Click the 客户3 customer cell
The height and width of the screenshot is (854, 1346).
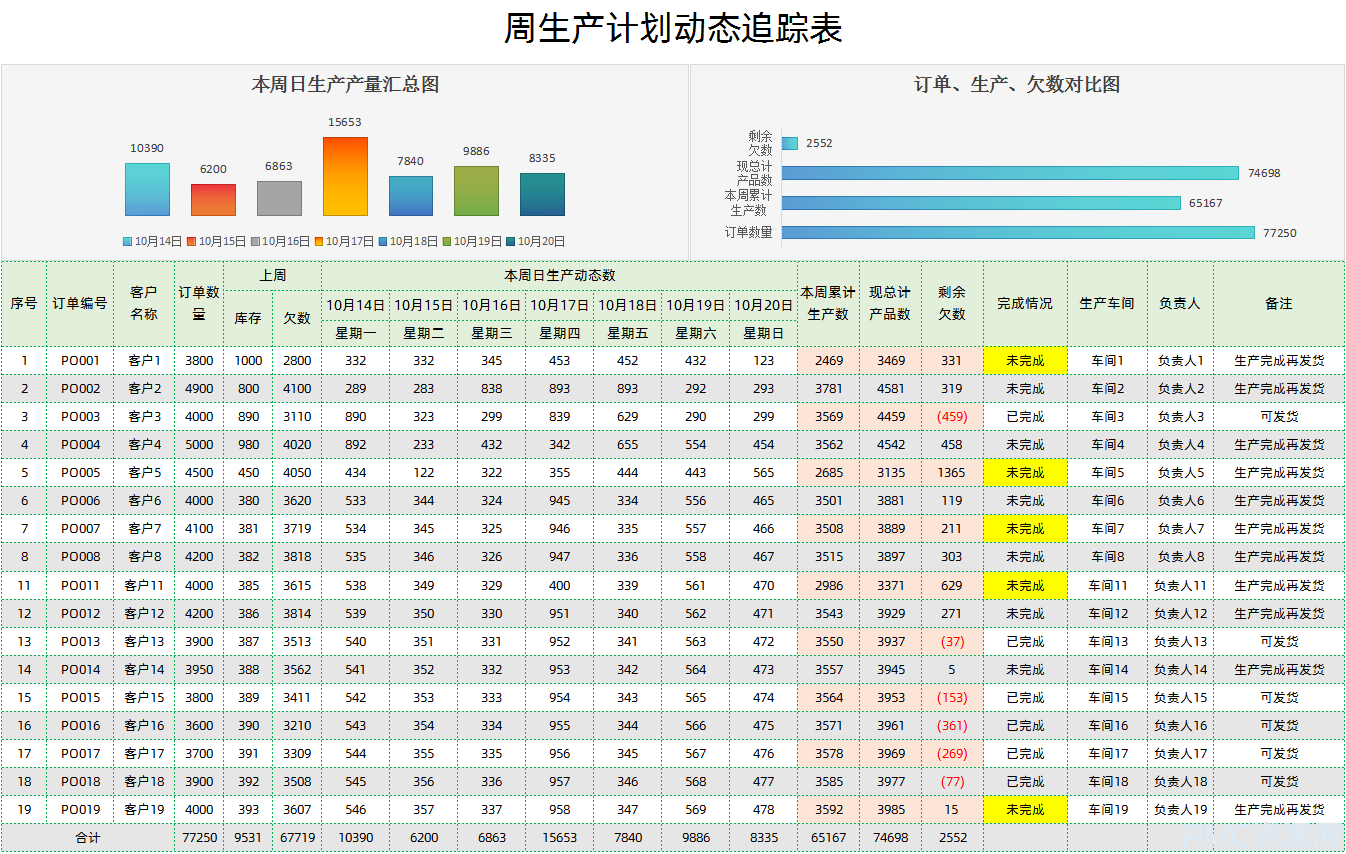144,417
